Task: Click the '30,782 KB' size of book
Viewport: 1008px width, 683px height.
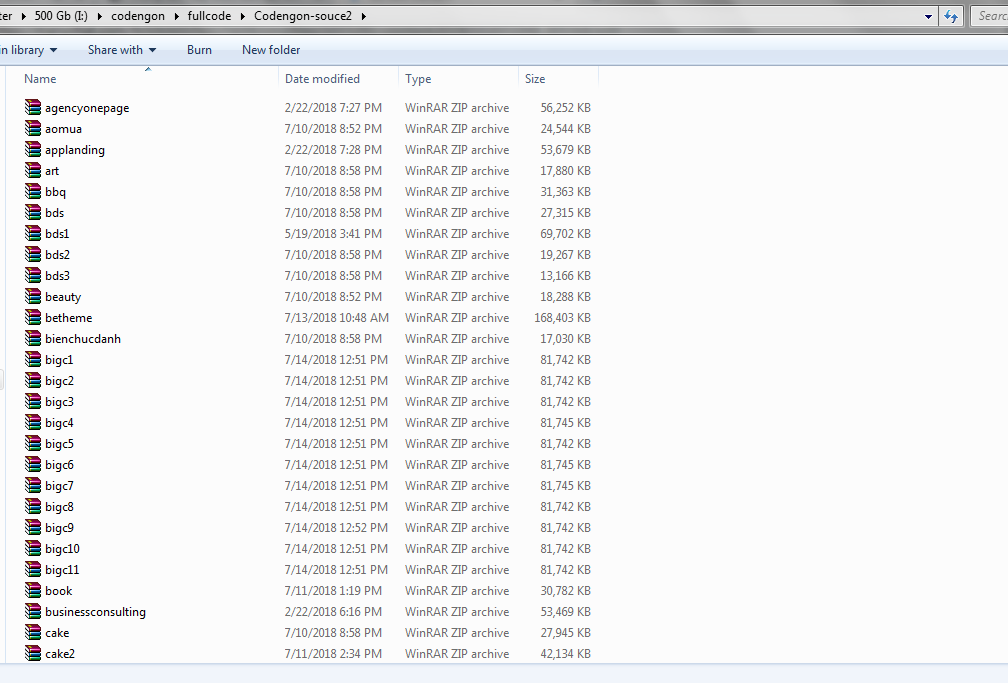Action: [566, 590]
